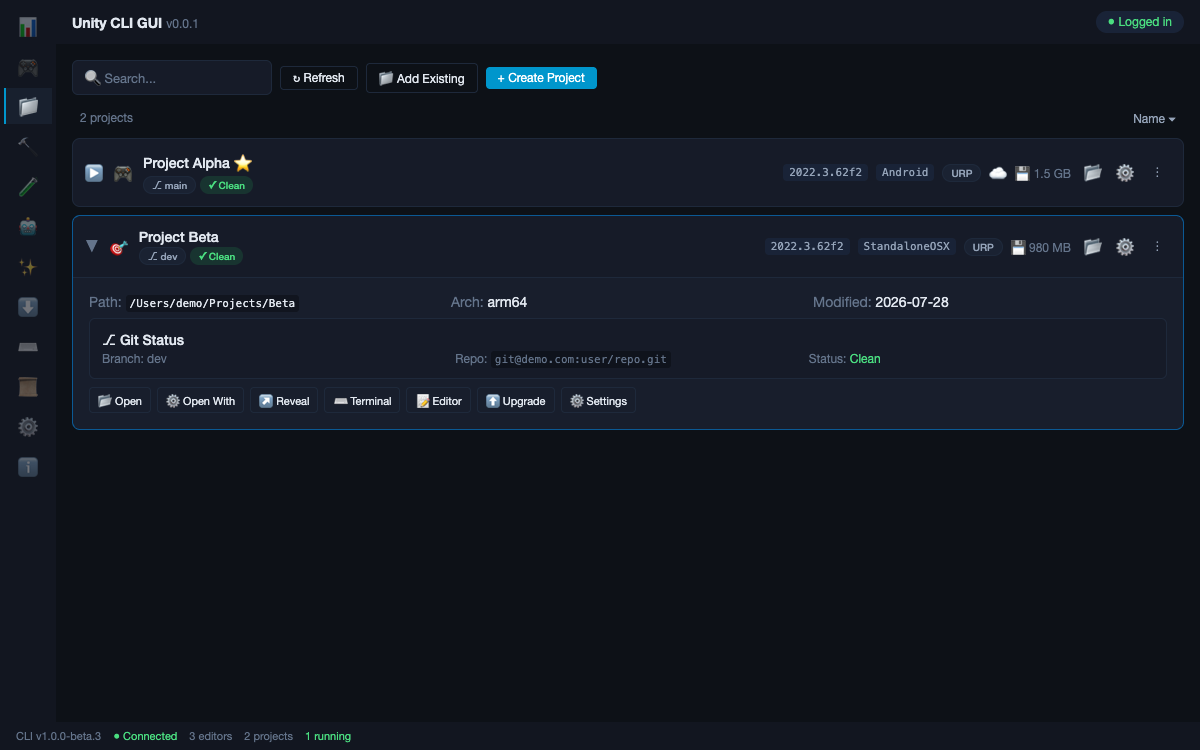Image resolution: width=1200 pixels, height=750 pixels.
Task: Open the Name sort dropdown
Action: 1154,119
